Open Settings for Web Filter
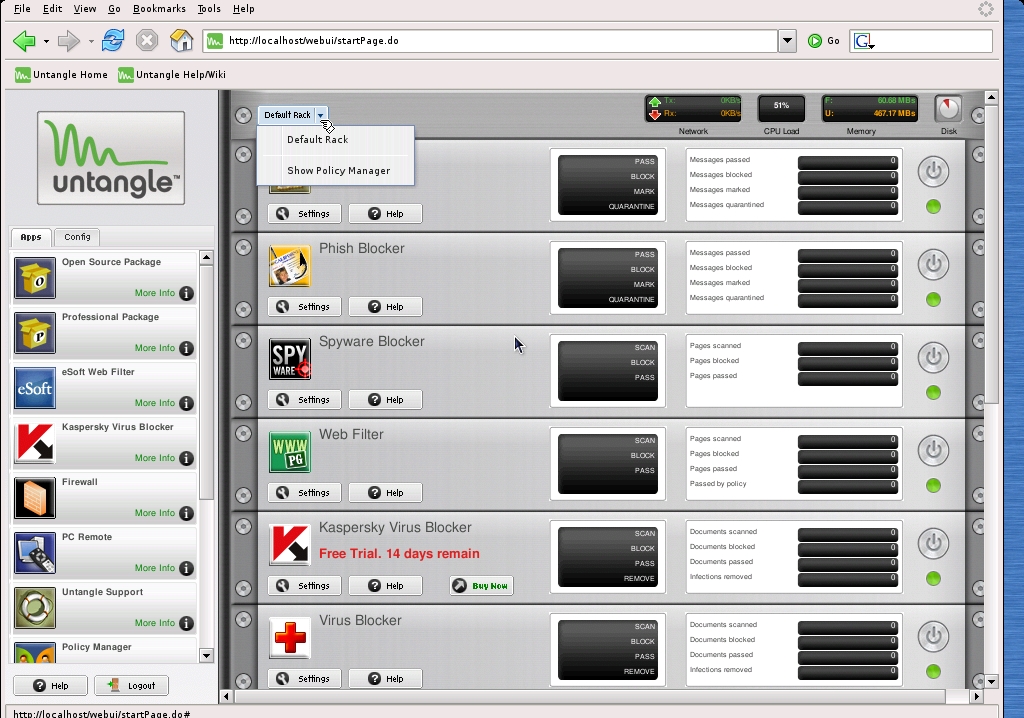Image resolution: width=1024 pixels, height=718 pixels. (304, 493)
